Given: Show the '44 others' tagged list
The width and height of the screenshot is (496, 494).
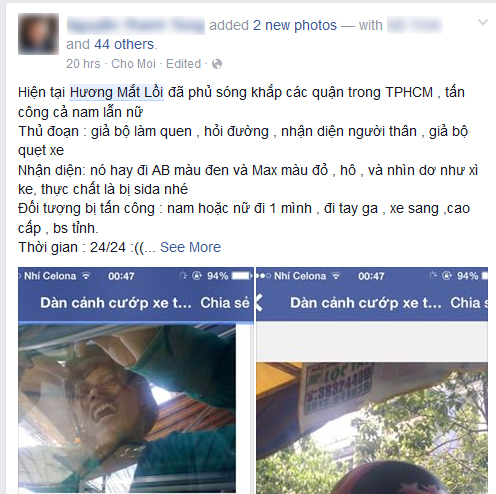Looking at the screenshot, I should [124, 44].
